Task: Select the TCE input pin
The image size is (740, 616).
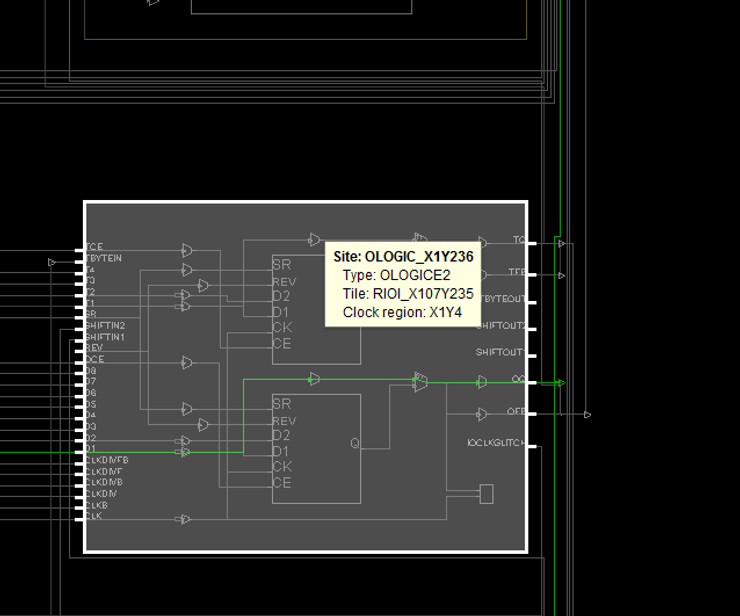Action: [x=79, y=247]
